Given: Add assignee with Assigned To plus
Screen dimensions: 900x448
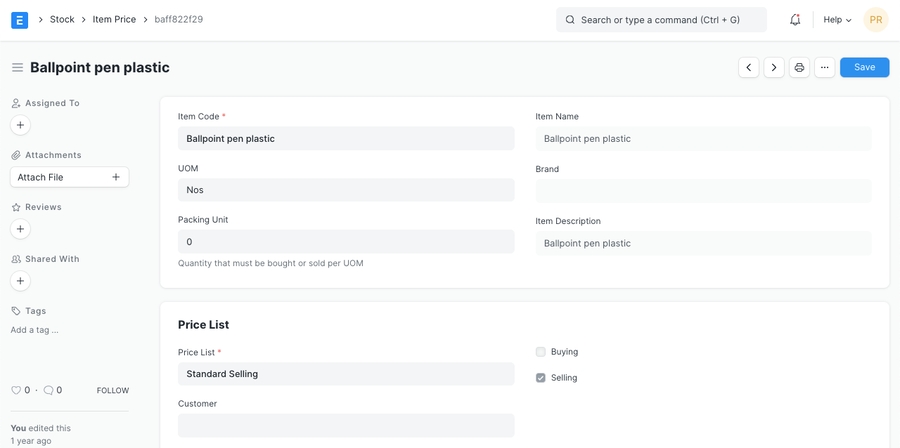Looking at the screenshot, I should 20,125.
